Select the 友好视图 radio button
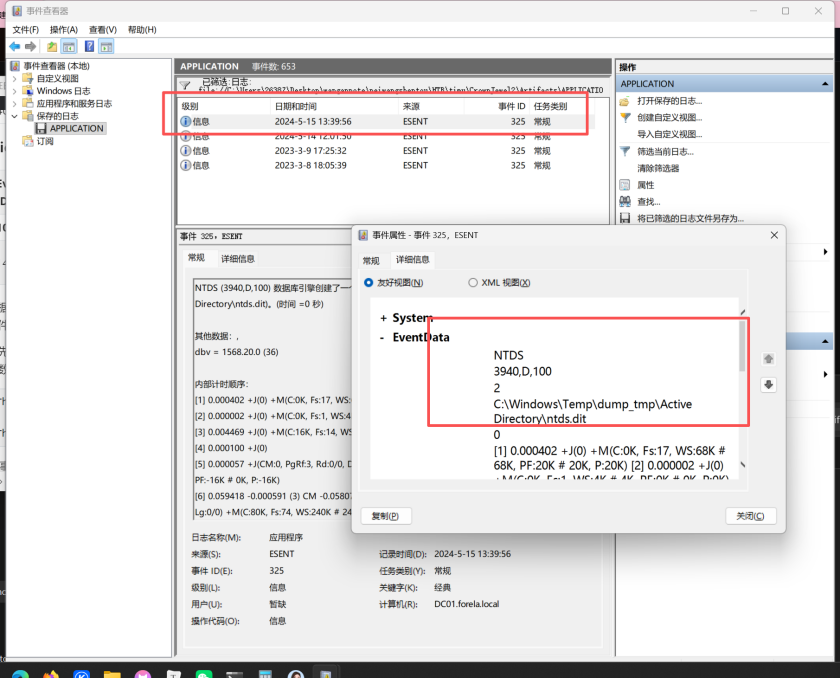The height and width of the screenshot is (678, 840). [x=368, y=283]
